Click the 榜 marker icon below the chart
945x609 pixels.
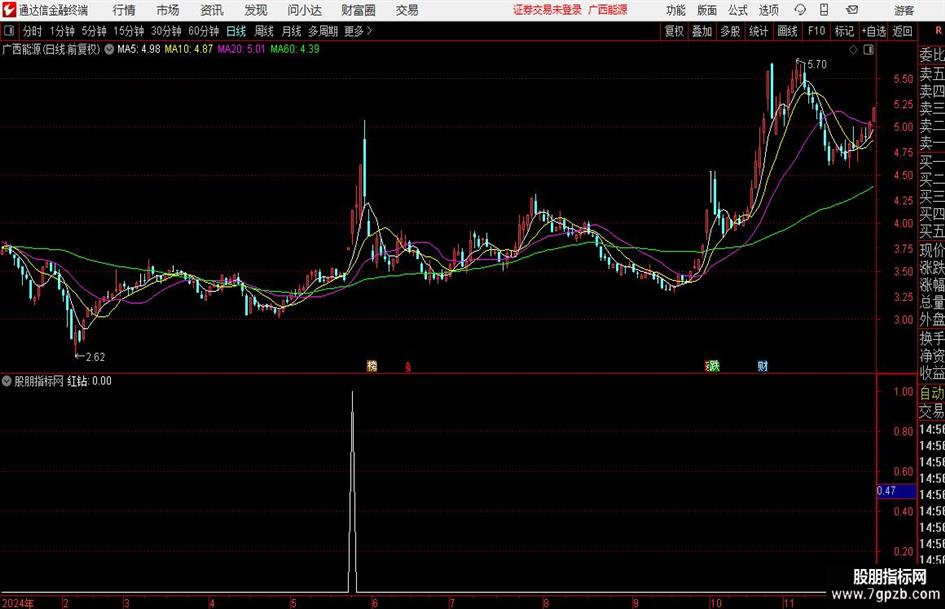pos(372,366)
